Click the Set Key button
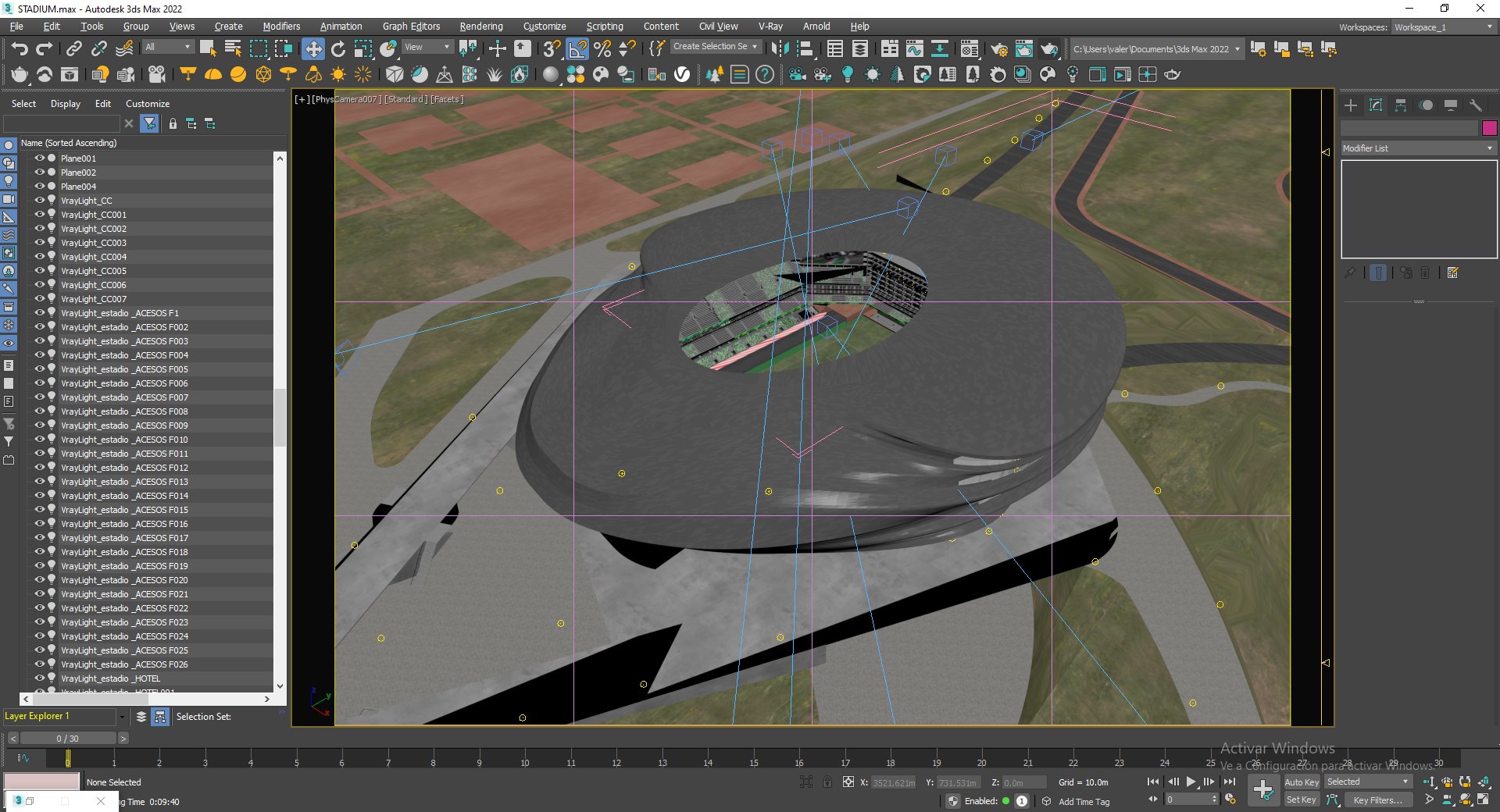Image resolution: width=1500 pixels, height=812 pixels. click(1302, 800)
